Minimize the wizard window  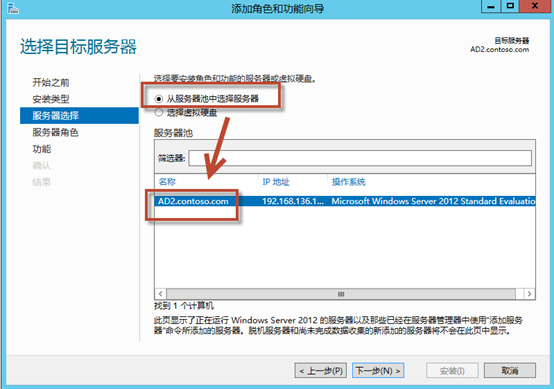pyautogui.click(x=491, y=6)
